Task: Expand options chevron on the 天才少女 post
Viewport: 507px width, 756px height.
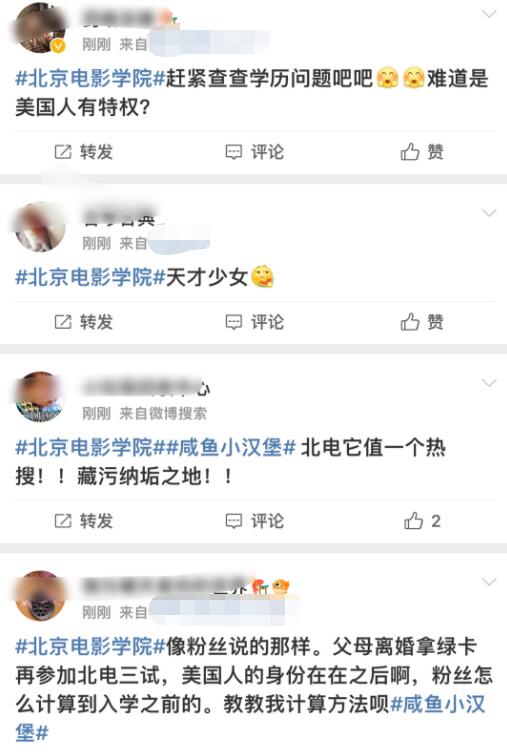Action: [489, 213]
